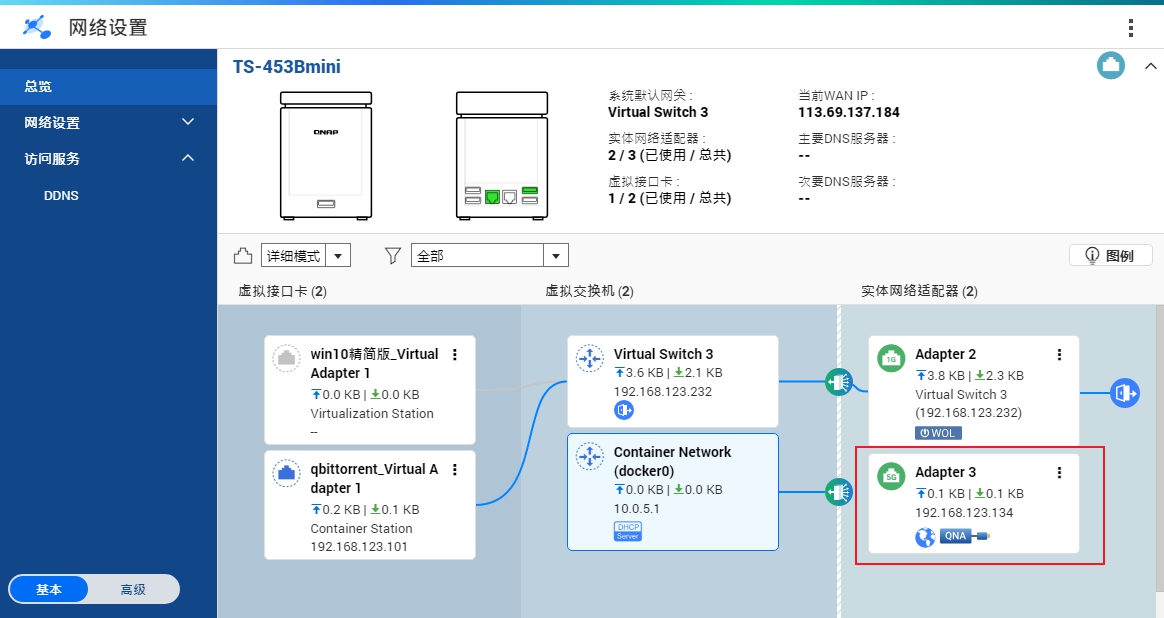This screenshot has width=1164, height=618.
Task: Click the 1G badge icon on Adapter 2
Action: click(890, 358)
